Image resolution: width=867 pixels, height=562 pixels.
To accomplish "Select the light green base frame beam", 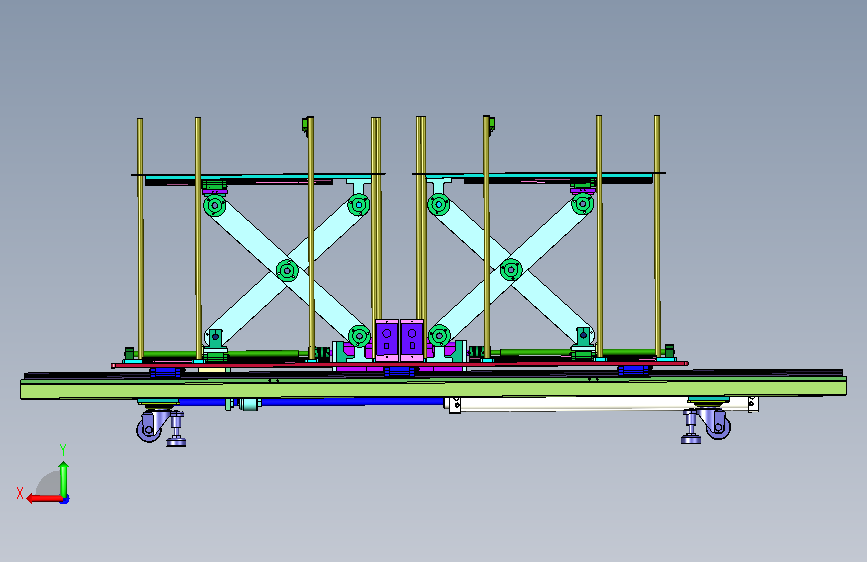I will tap(434, 387).
